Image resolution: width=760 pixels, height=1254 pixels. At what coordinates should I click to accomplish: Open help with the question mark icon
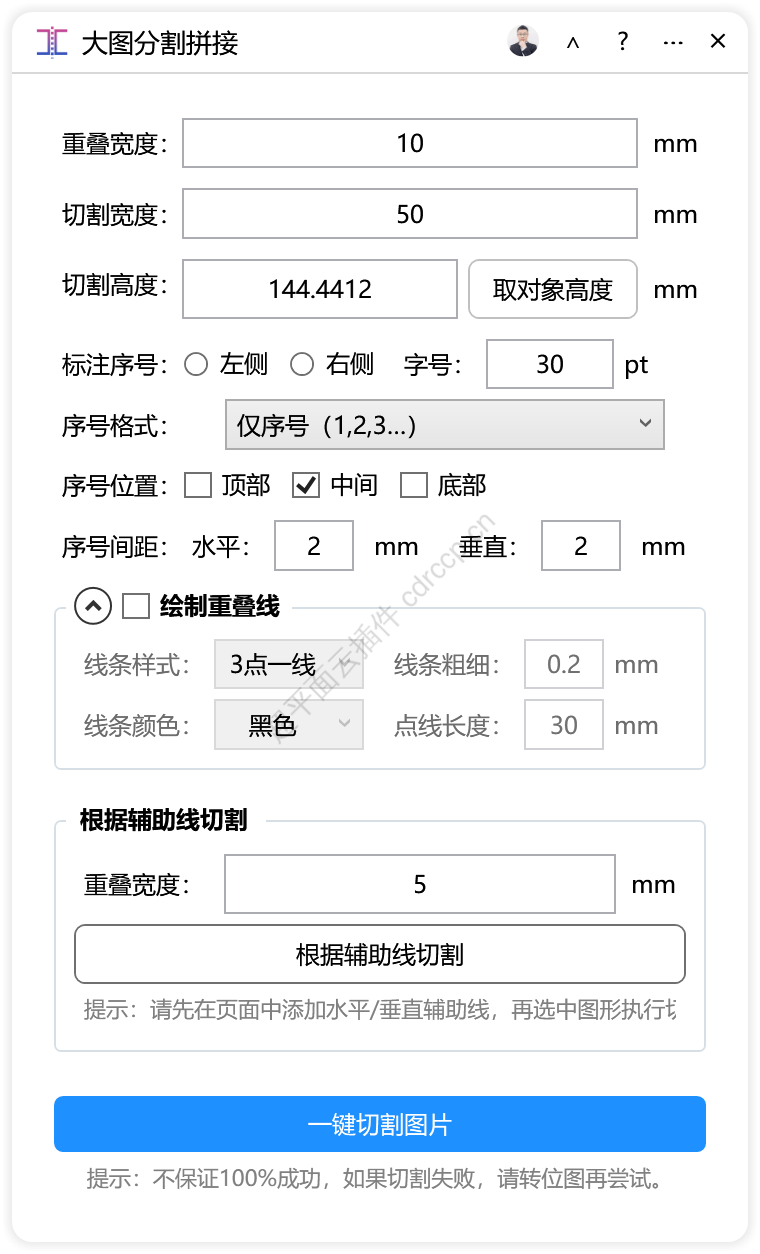(622, 41)
